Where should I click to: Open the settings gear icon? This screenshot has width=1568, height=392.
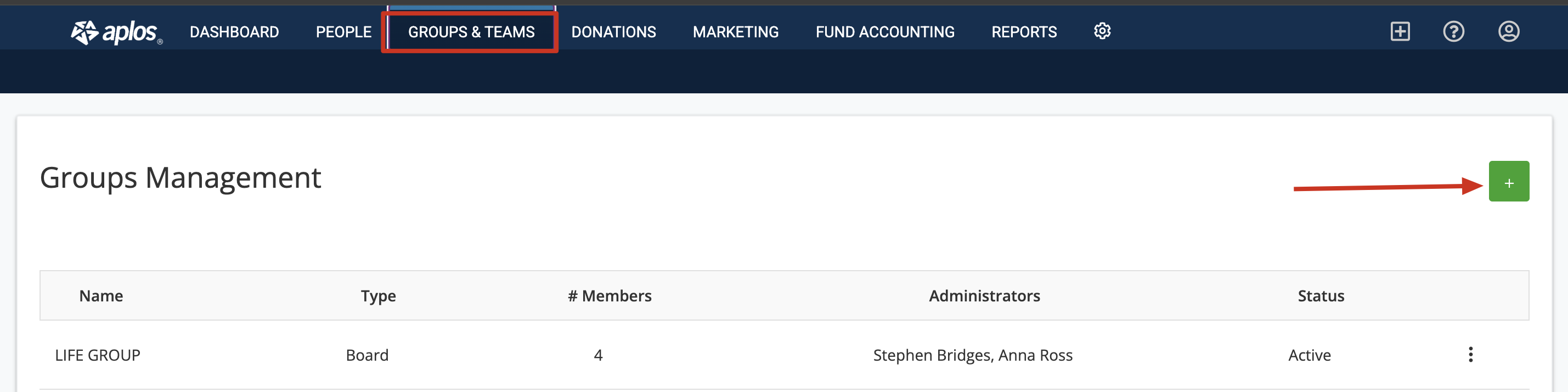coord(1102,31)
